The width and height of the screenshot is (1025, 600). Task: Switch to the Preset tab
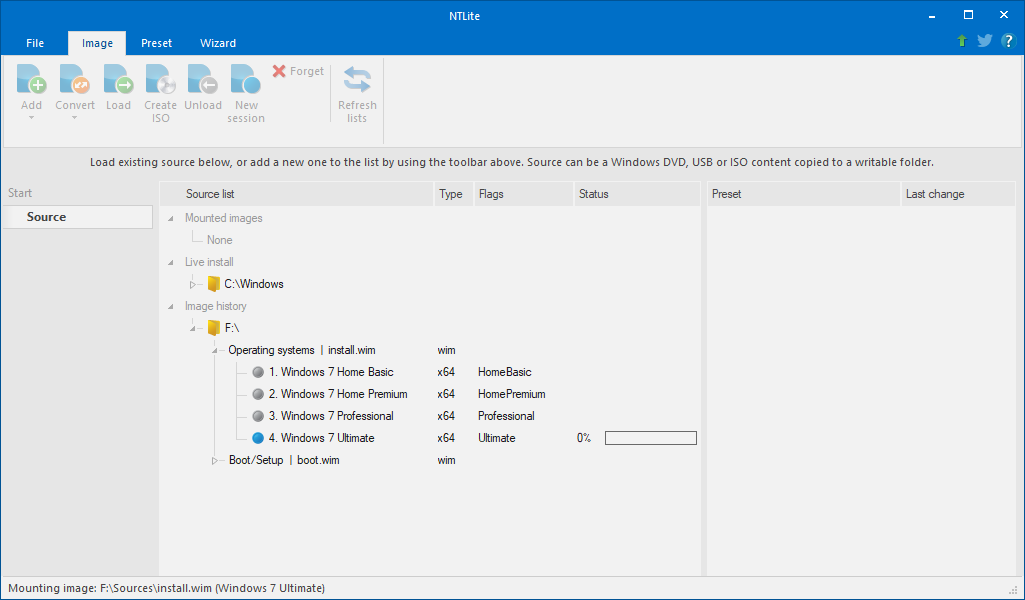tap(156, 43)
